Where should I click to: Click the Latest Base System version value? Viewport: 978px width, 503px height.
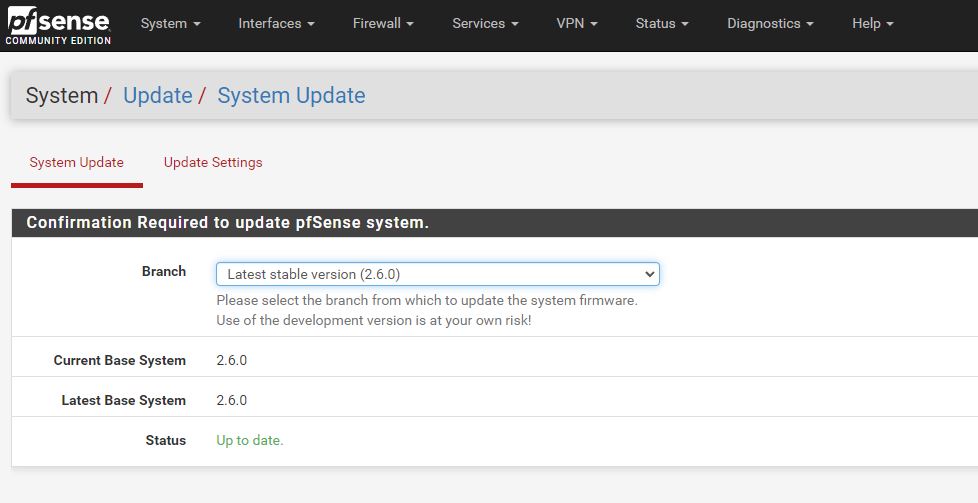pos(231,400)
